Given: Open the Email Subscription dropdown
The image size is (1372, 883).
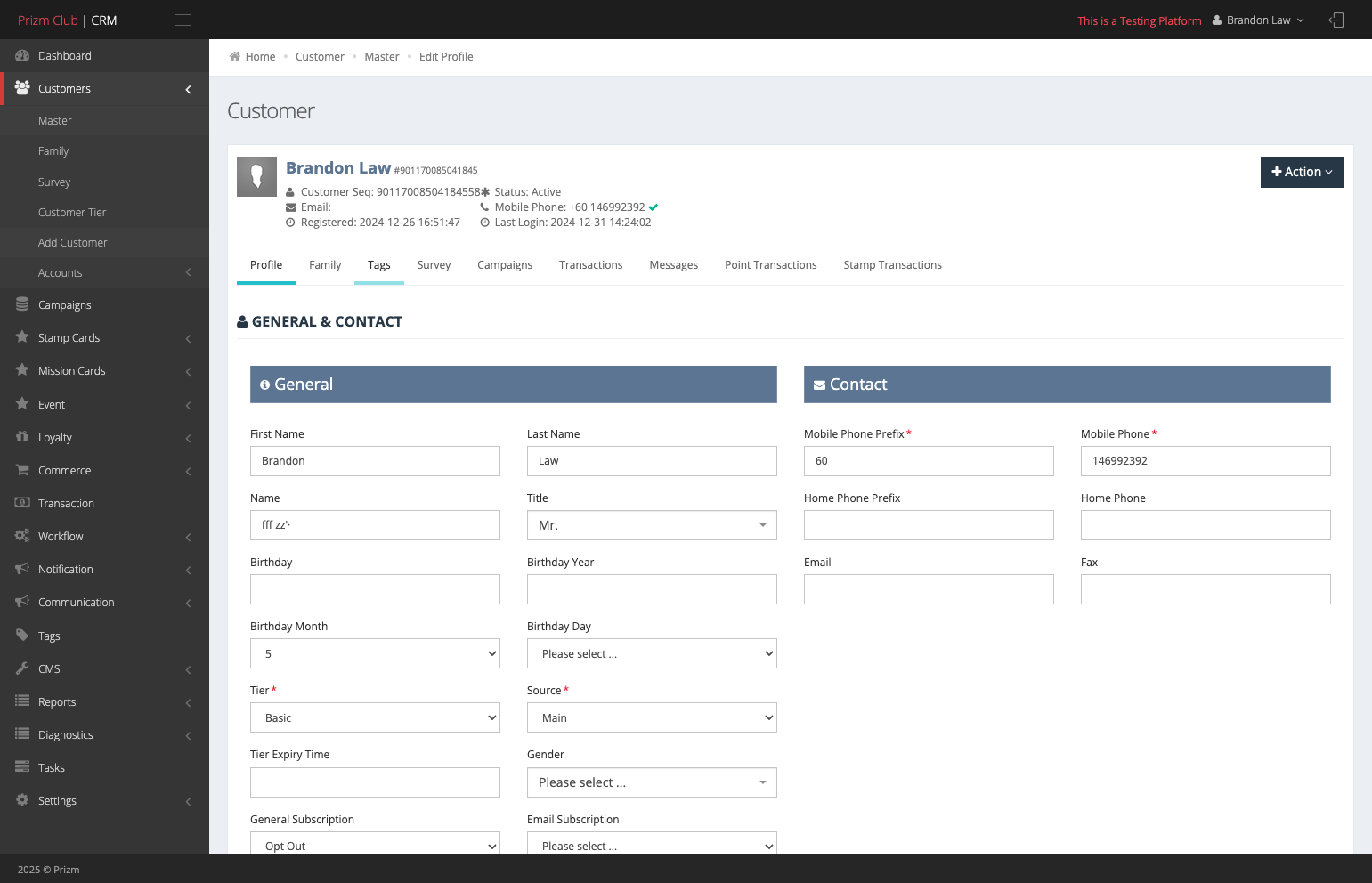Looking at the screenshot, I should point(652,843).
